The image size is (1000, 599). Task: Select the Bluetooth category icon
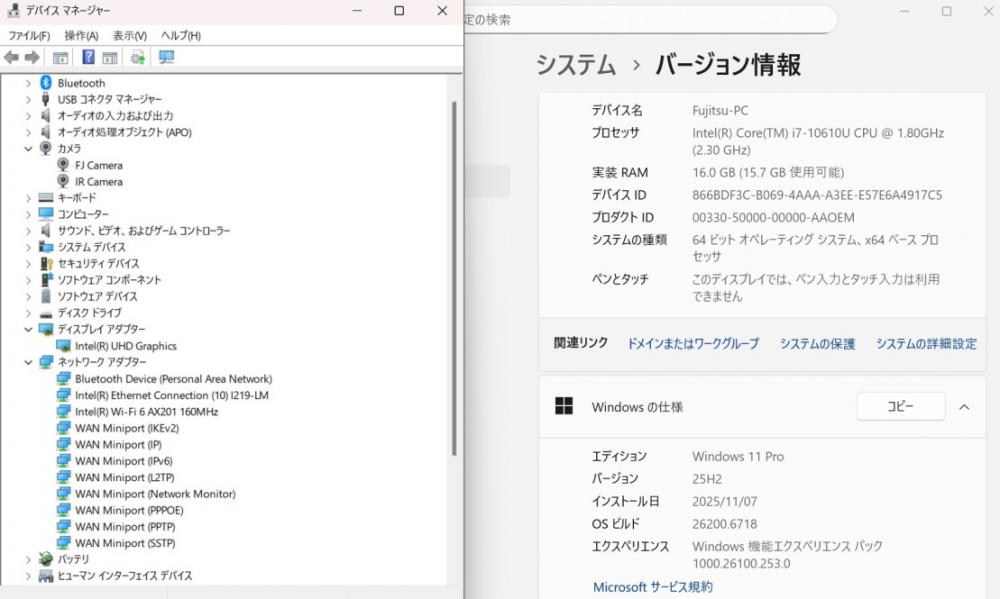tap(45, 83)
